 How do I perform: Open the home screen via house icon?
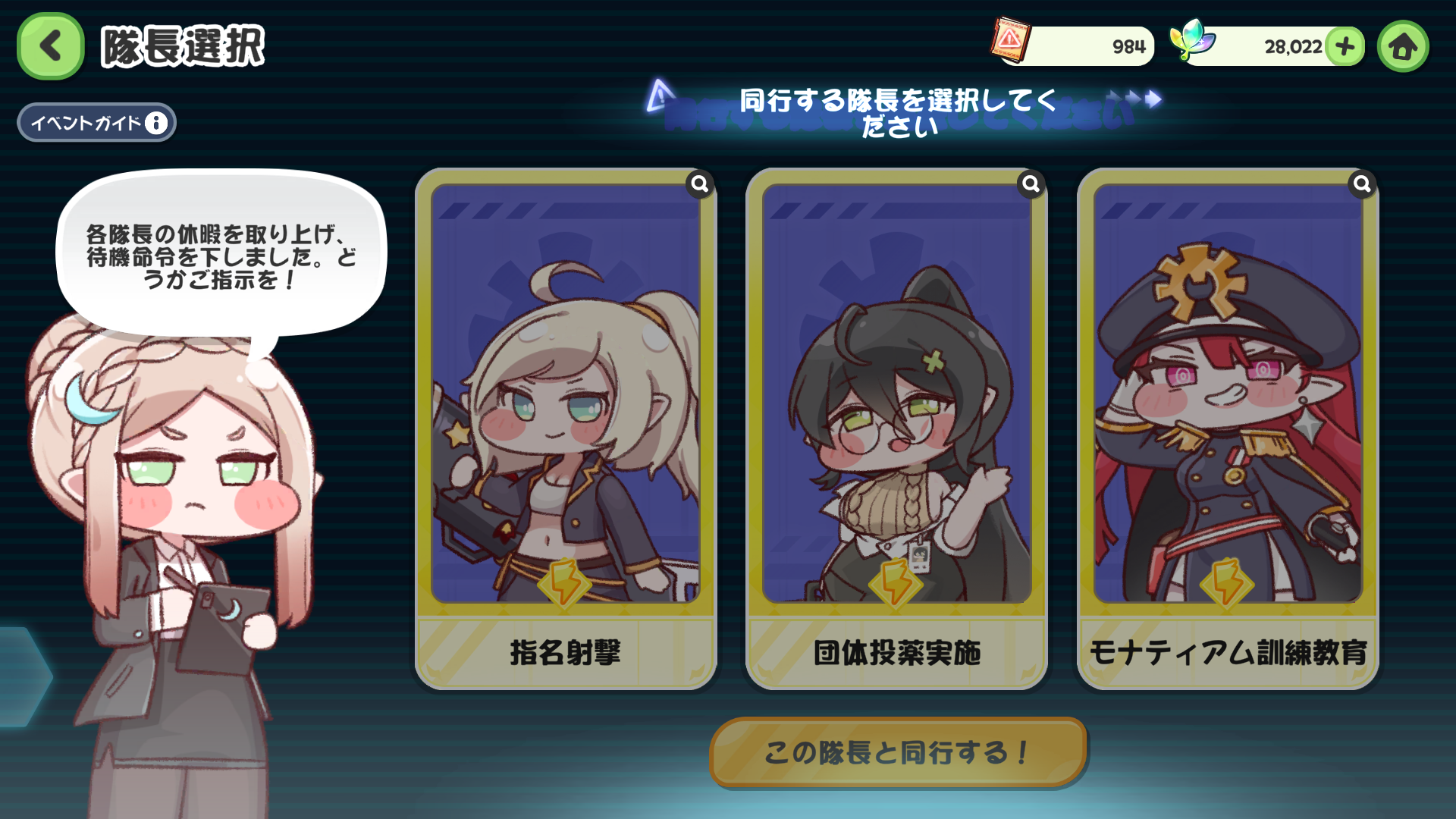(x=1403, y=46)
